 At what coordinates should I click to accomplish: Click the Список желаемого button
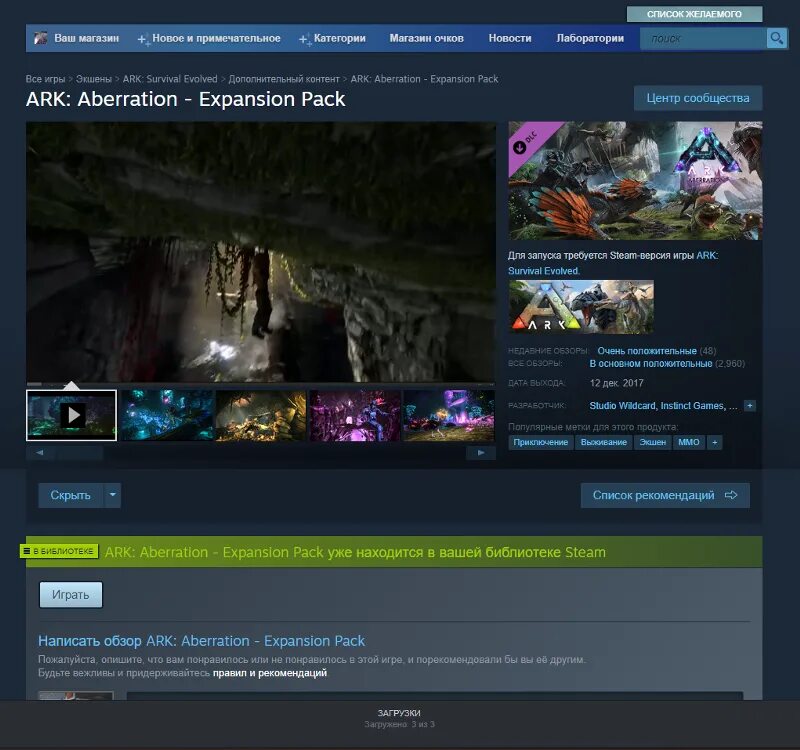[694, 14]
